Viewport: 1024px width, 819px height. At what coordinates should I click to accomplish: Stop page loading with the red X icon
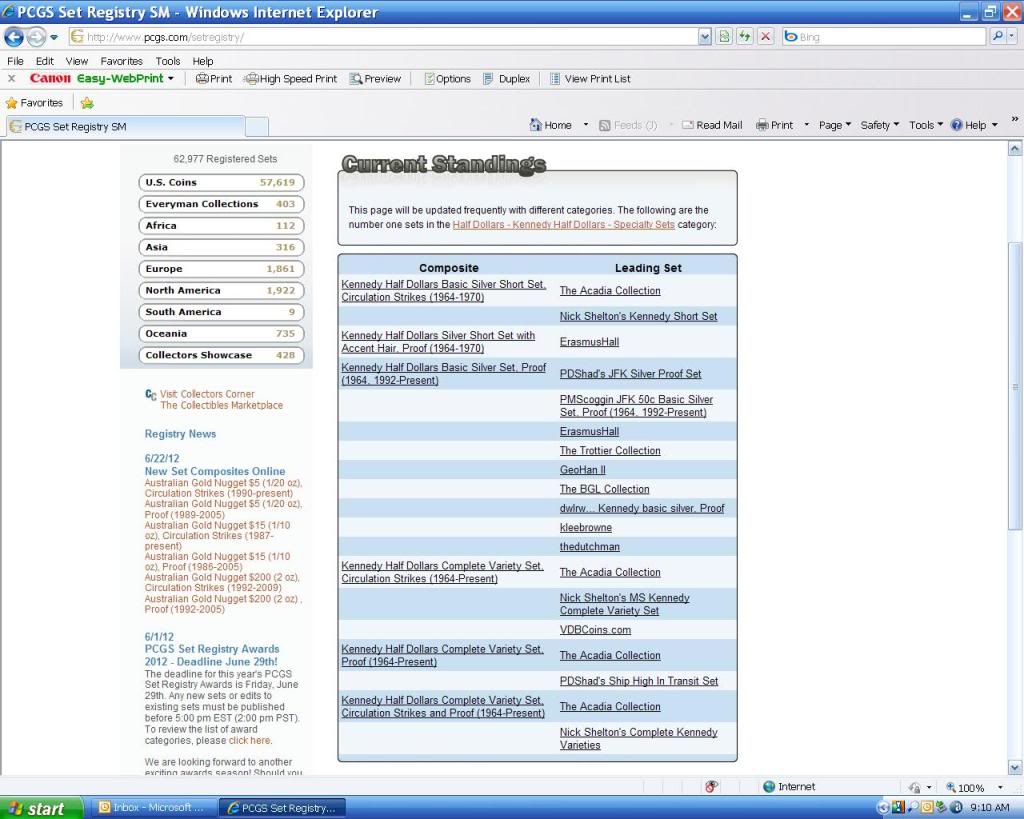765,37
